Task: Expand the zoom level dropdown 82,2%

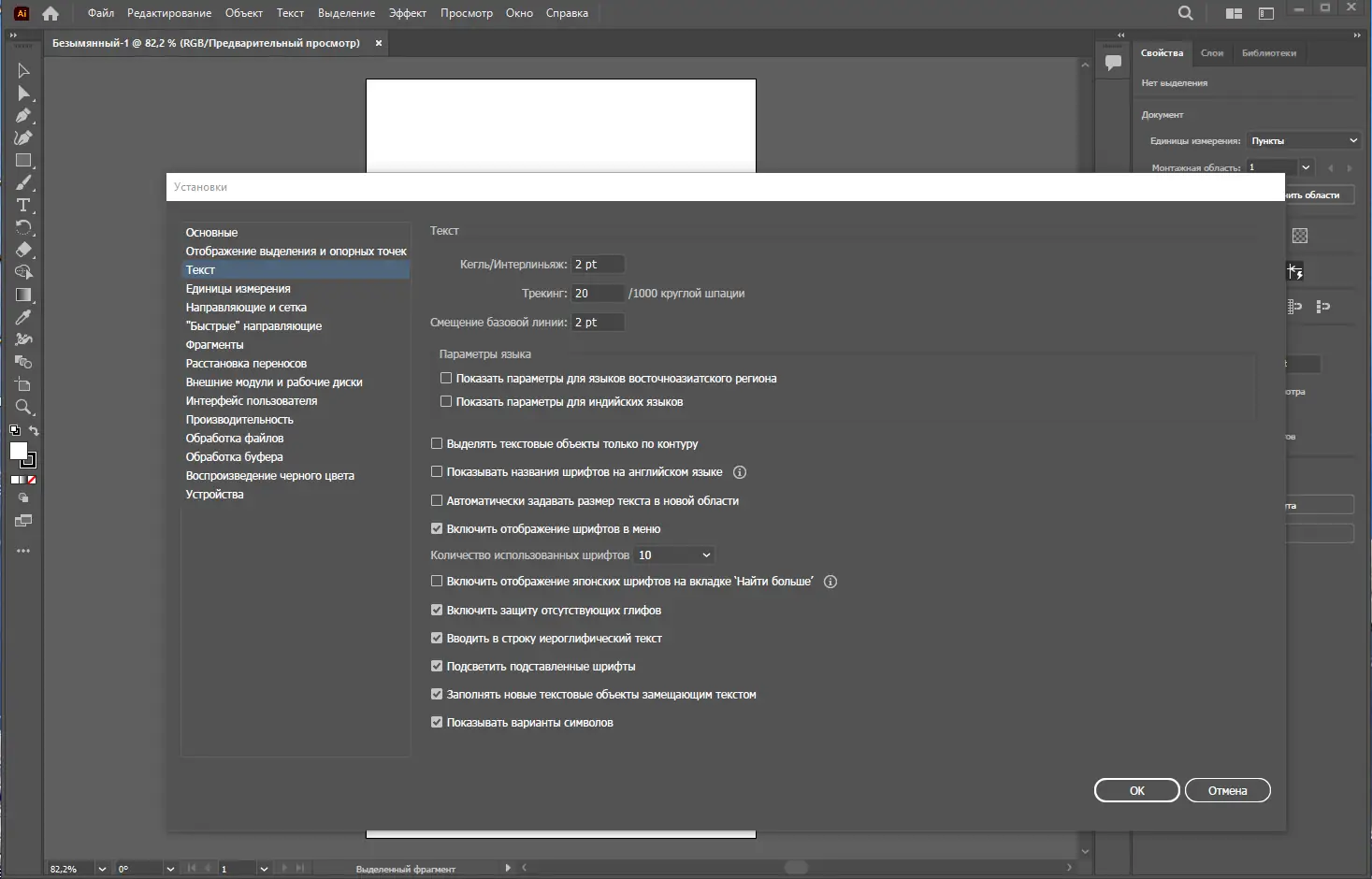Action: point(102,869)
